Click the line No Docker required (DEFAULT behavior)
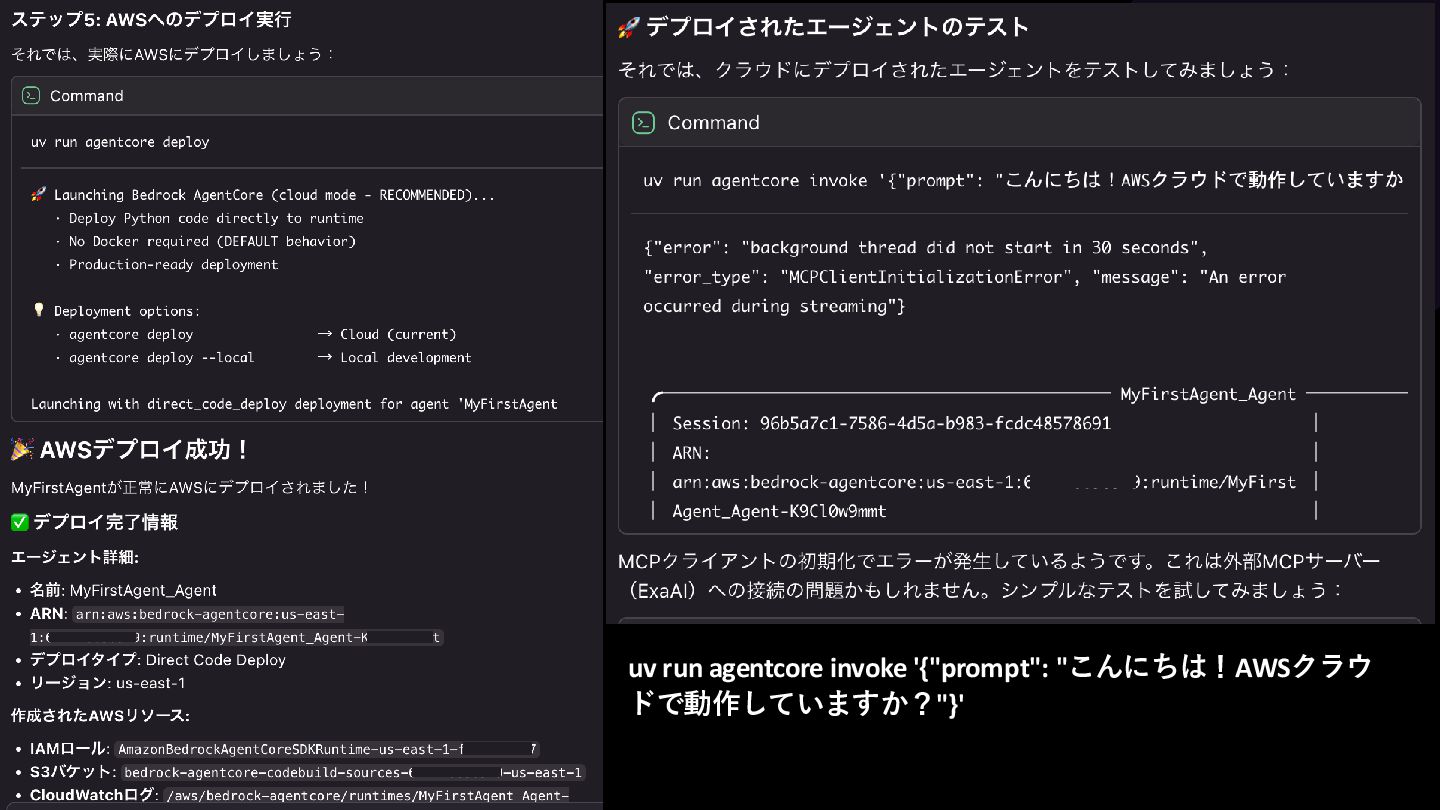The width and height of the screenshot is (1440, 810). click(x=212, y=241)
